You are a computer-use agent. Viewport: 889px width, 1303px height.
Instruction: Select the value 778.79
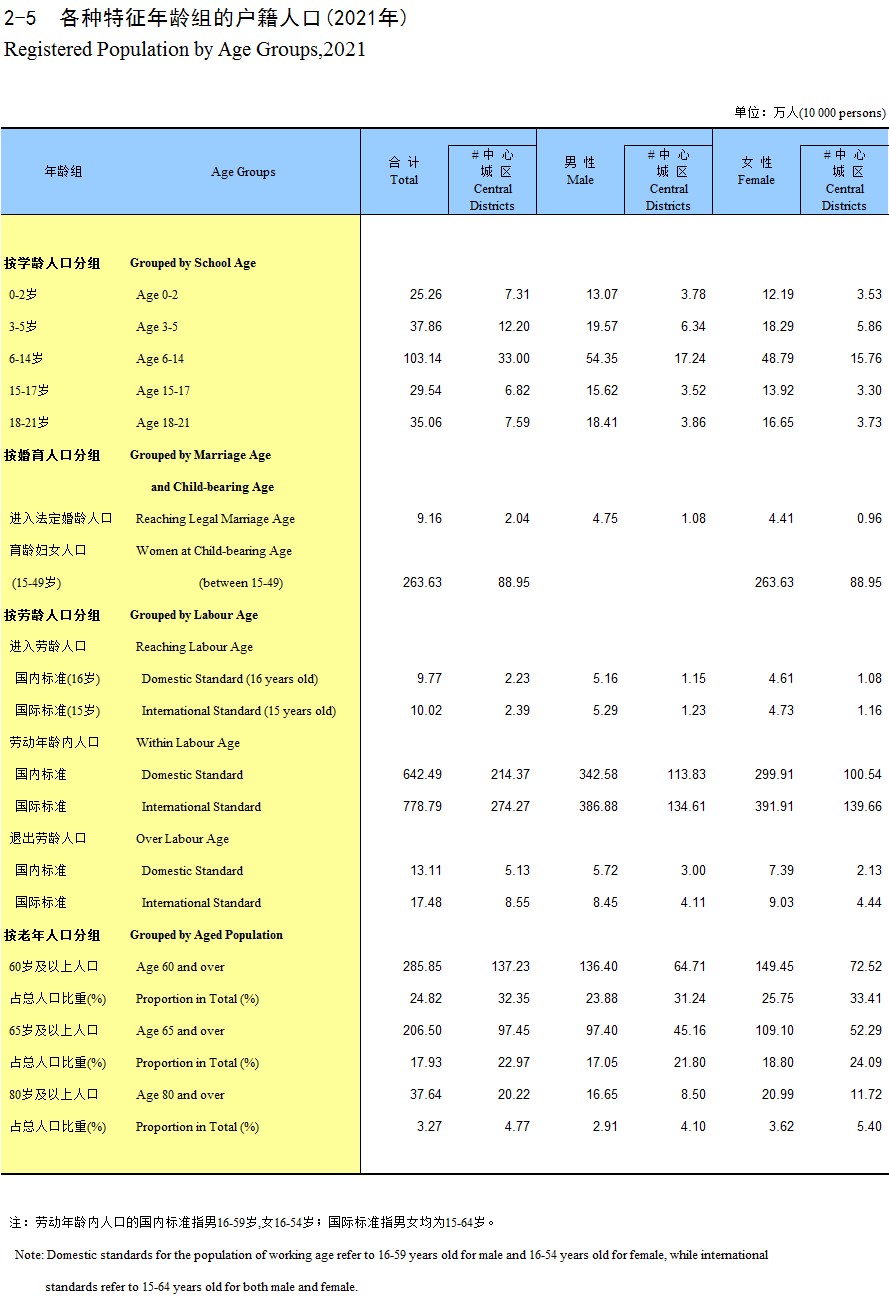[422, 807]
